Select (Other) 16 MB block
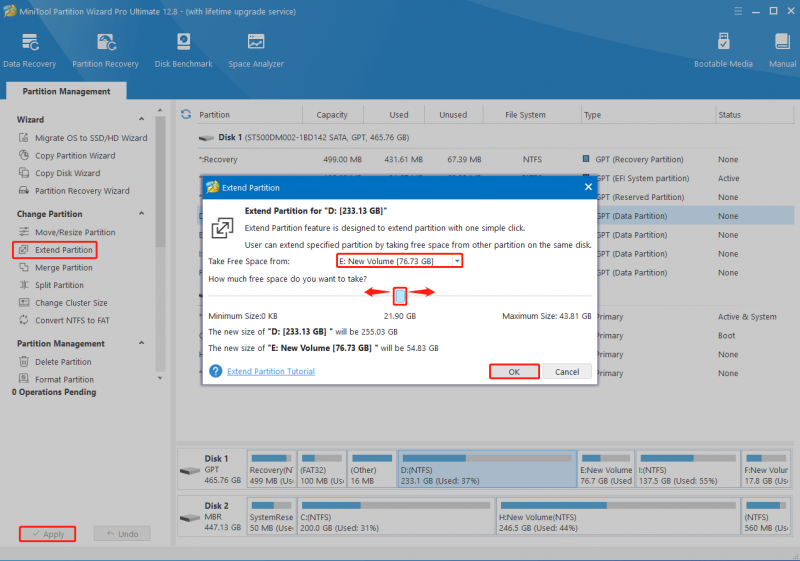Screen dimensions: 800x561 (x=371, y=469)
